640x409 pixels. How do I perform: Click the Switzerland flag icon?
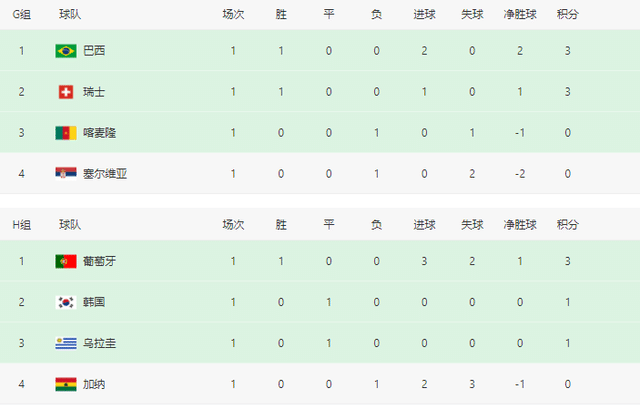tap(66, 91)
